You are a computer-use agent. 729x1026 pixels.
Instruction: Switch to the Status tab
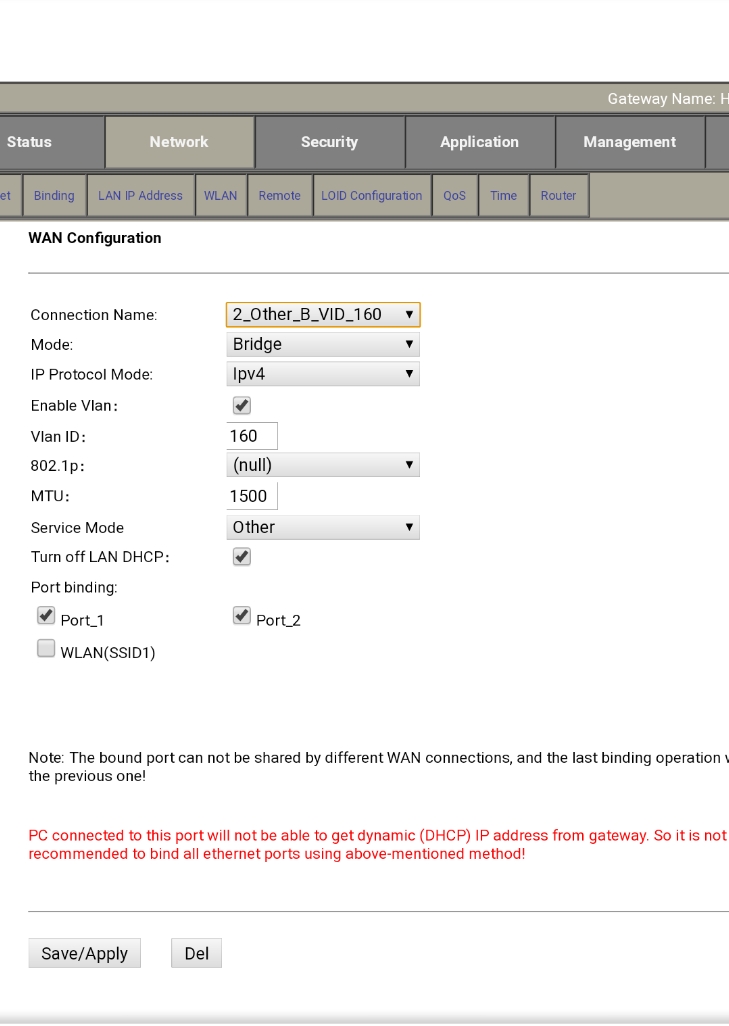coord(30,142)
